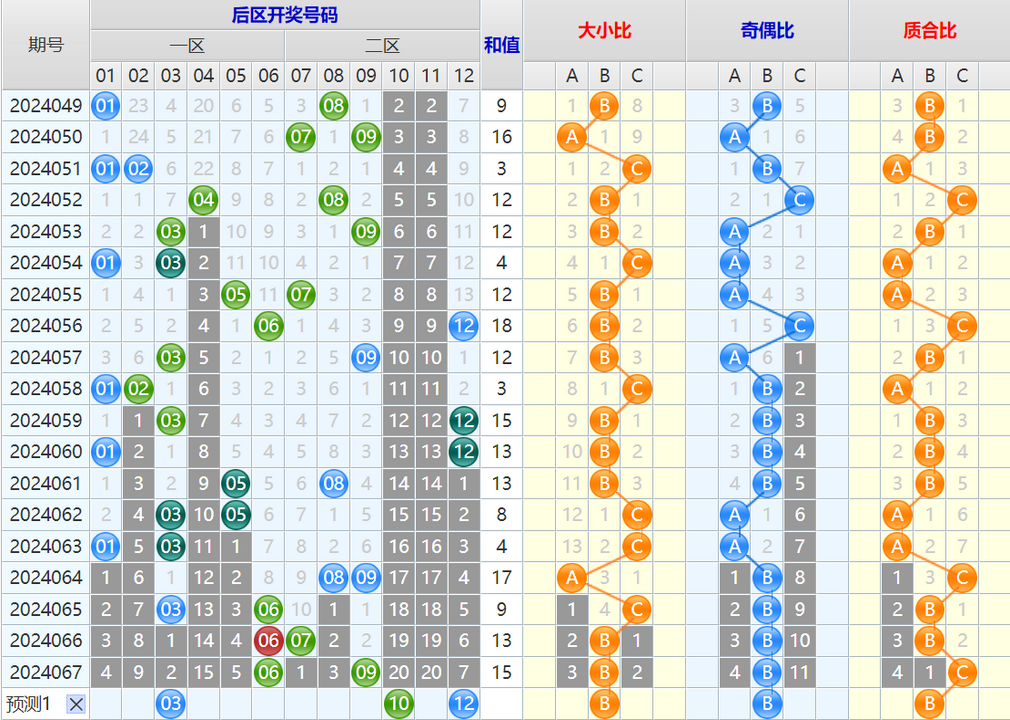1010x720 pixels.
Task: Toggle 质合比 B ball in 预测1 row
Action: tap(929, 704)
